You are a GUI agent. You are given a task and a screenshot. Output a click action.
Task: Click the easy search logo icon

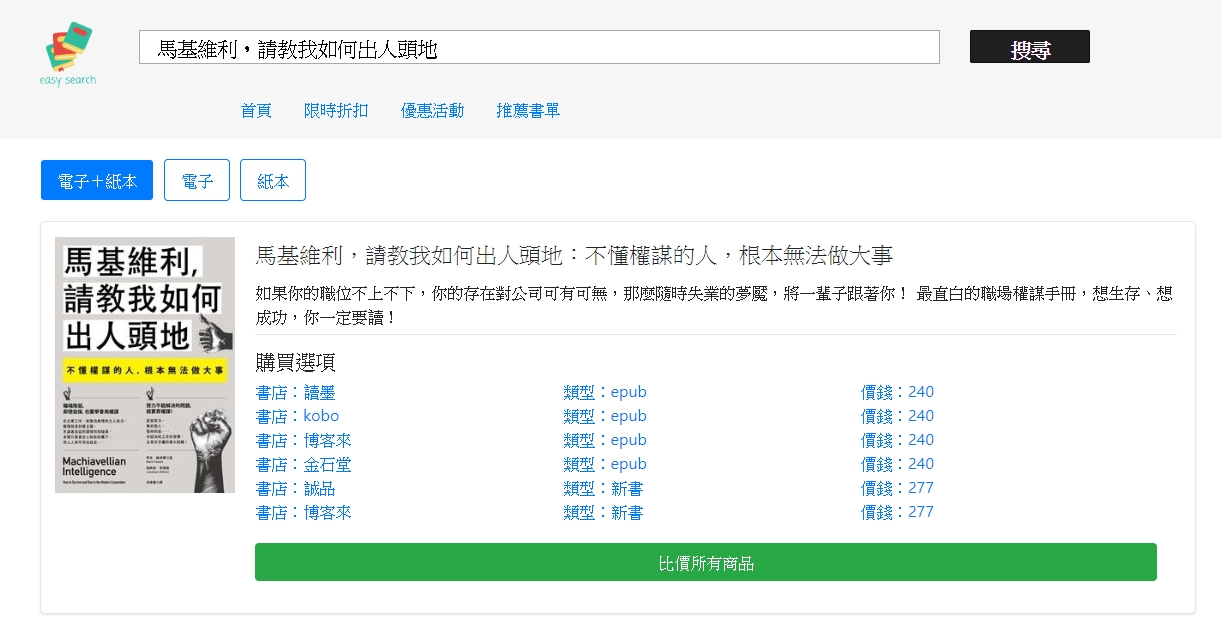[x=68, y=53]
